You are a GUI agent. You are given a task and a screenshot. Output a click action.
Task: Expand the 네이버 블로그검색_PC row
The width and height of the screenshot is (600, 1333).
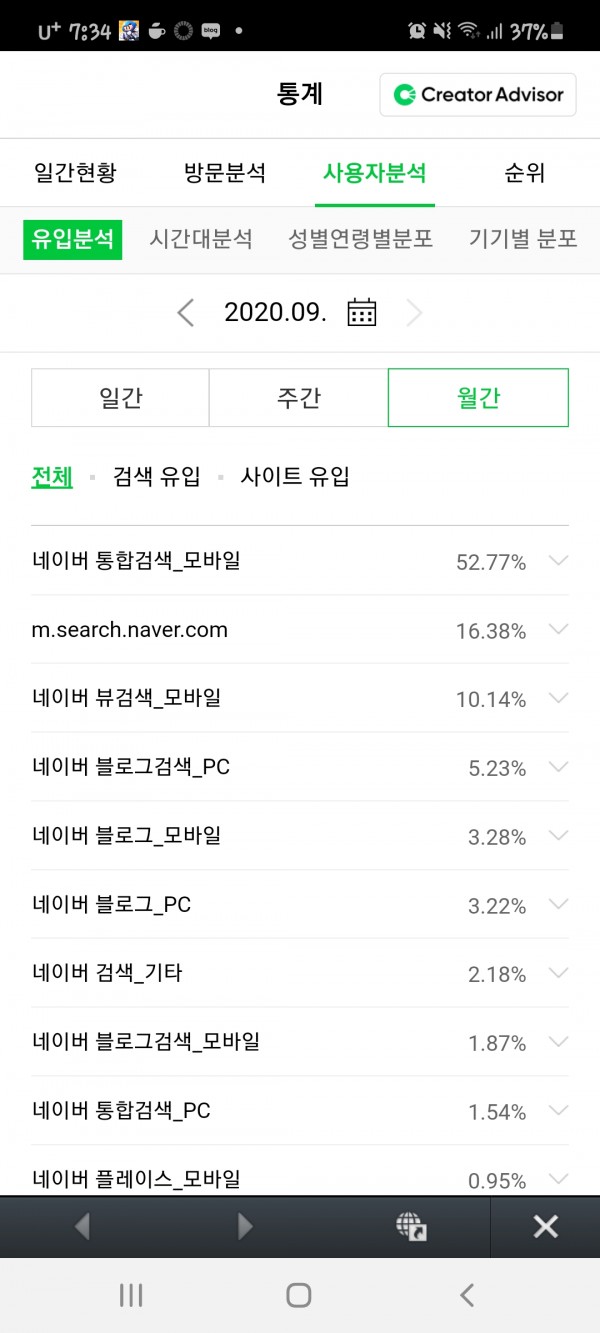(558, 767)
